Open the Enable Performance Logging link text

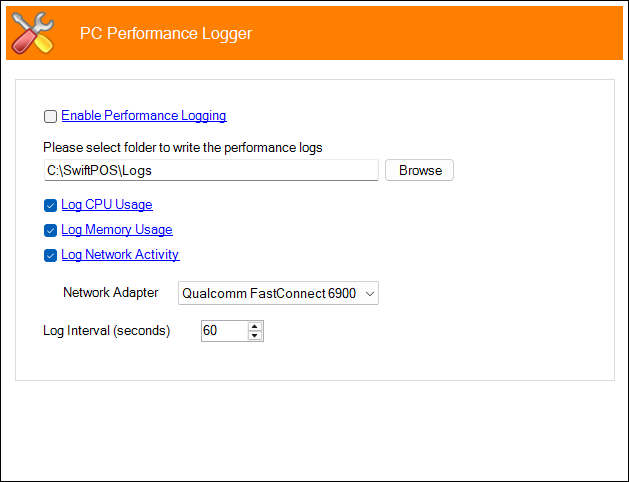click(144, 115)
